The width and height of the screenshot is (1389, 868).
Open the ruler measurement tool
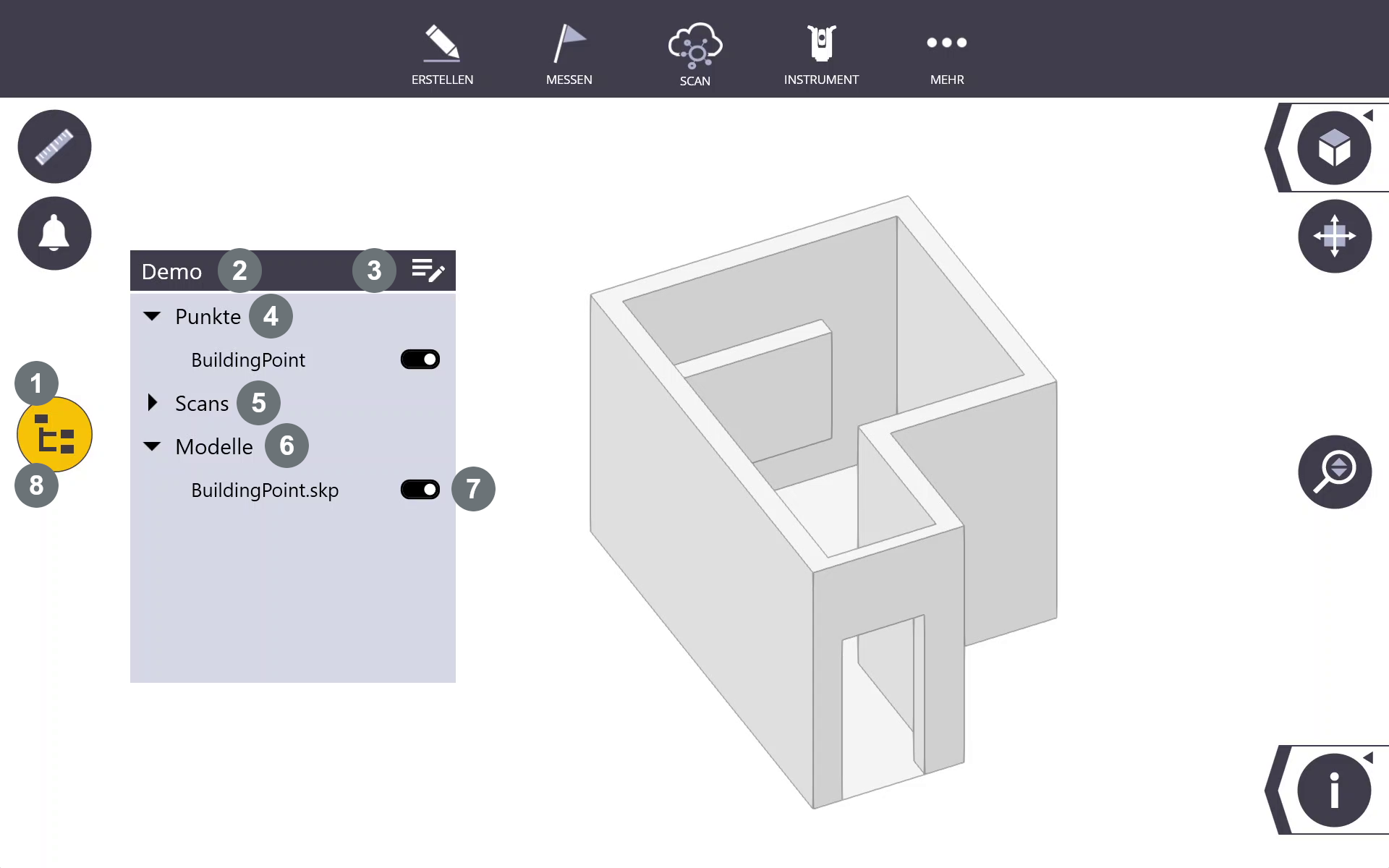pyautogui.click(x=54, y=147)
